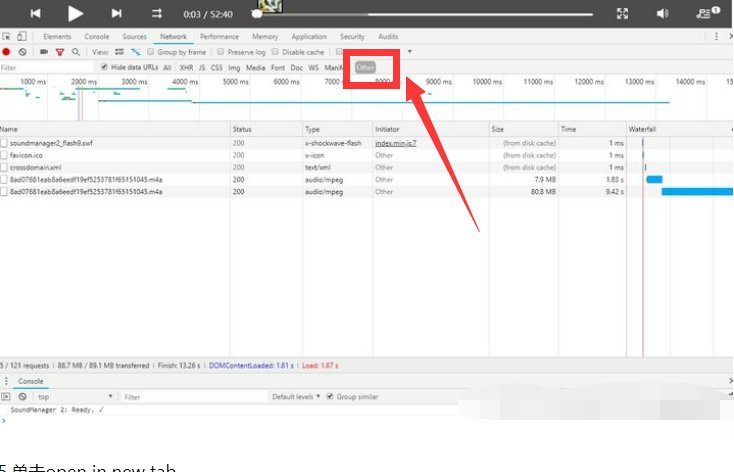Open the playlist queue icon
This screenshot has width=734, height=472.
click(706, 13)
